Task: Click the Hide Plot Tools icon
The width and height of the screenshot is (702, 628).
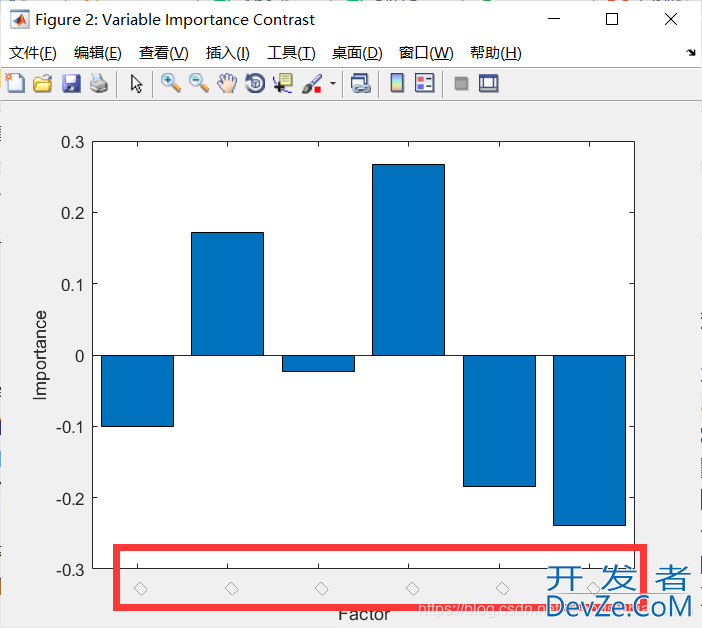Action: tap(461, 84)
